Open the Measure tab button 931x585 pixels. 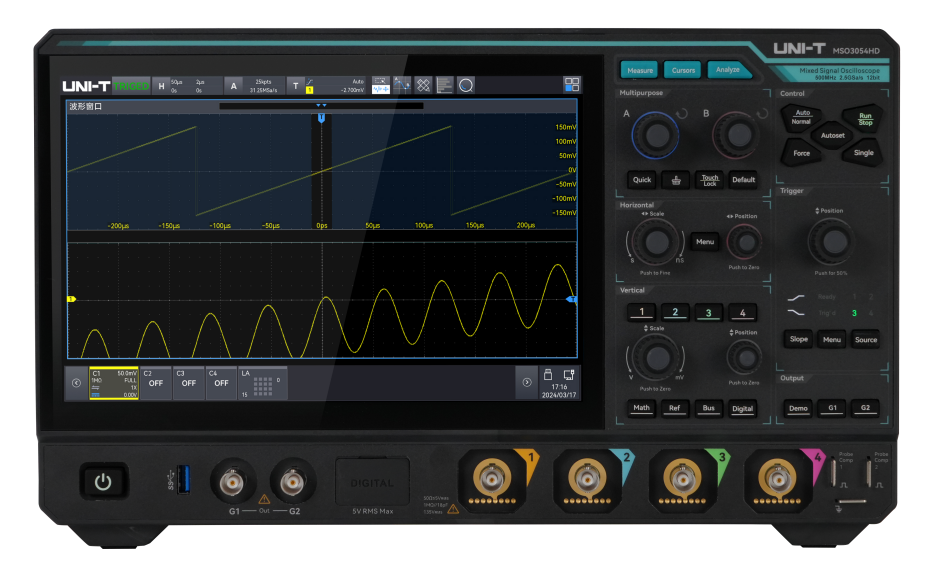[640, 70]
